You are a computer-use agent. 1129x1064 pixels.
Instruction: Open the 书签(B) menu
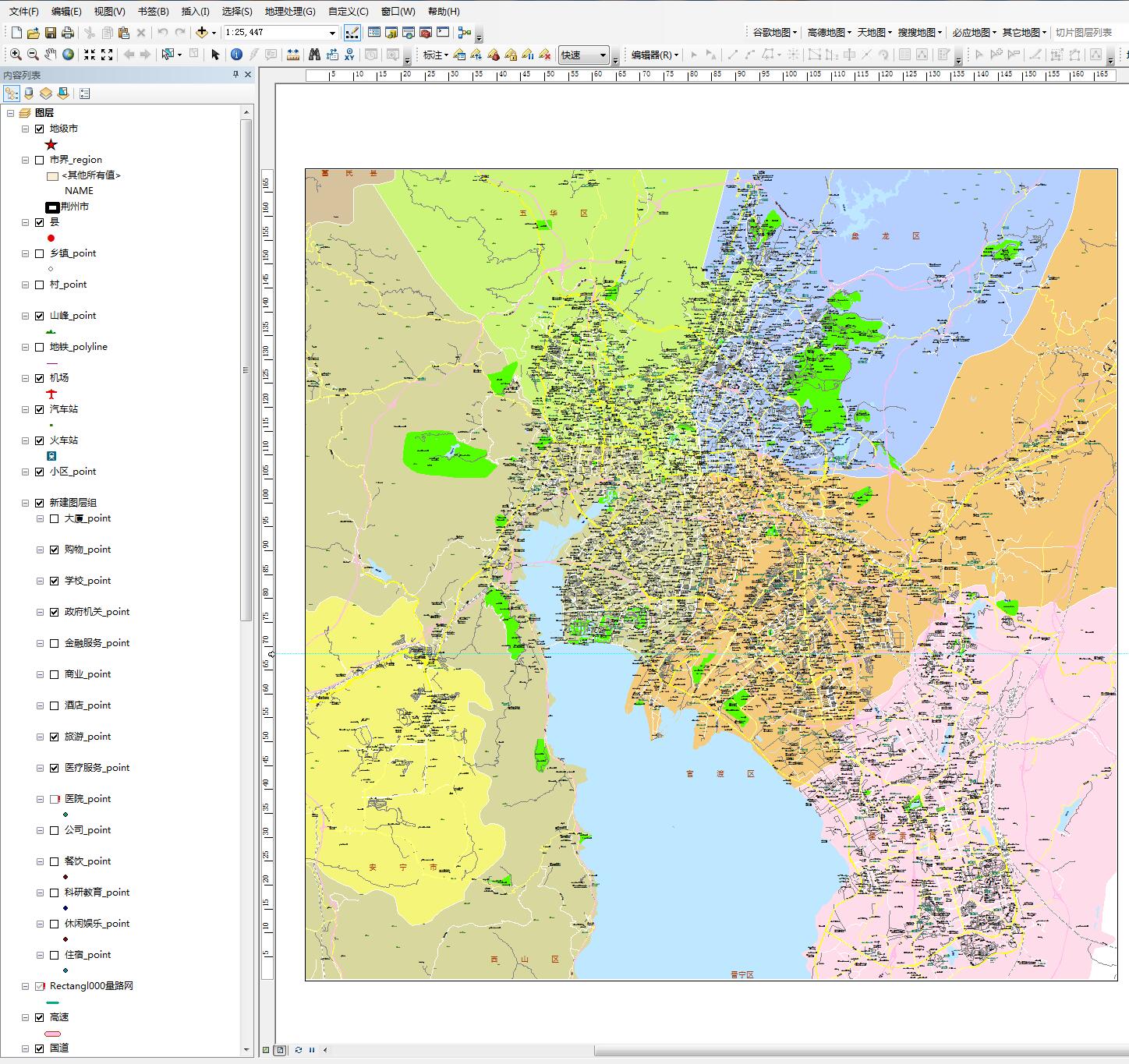pyautogui.click(x=153, y=12)
